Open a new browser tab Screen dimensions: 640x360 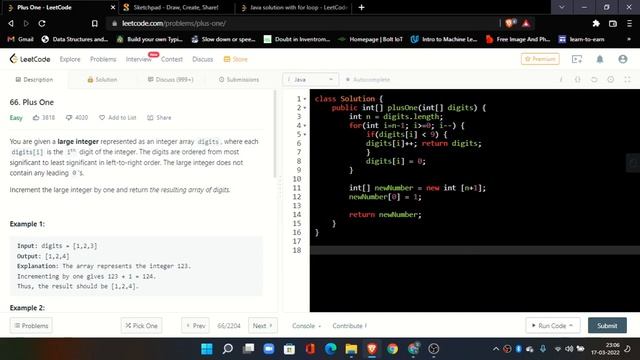tap(361, 7)
